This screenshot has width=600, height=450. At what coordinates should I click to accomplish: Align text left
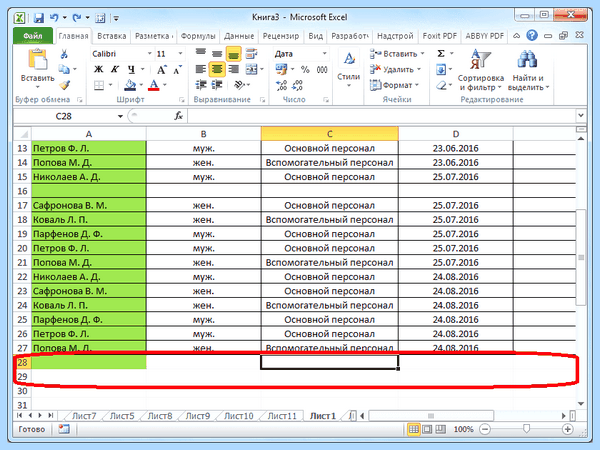[201, 69]
